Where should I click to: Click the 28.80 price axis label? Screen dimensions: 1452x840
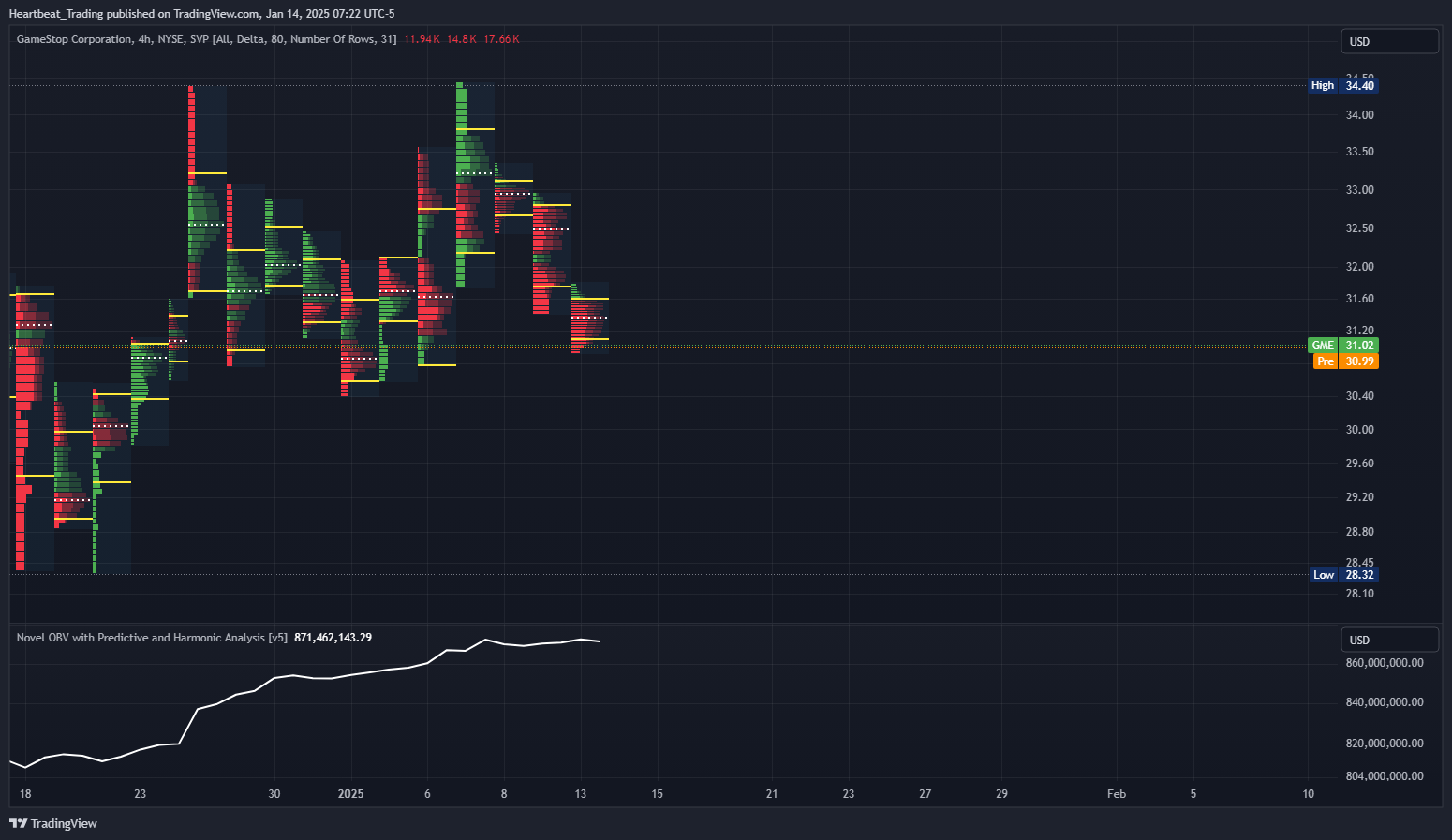(x=1360, y=532)
